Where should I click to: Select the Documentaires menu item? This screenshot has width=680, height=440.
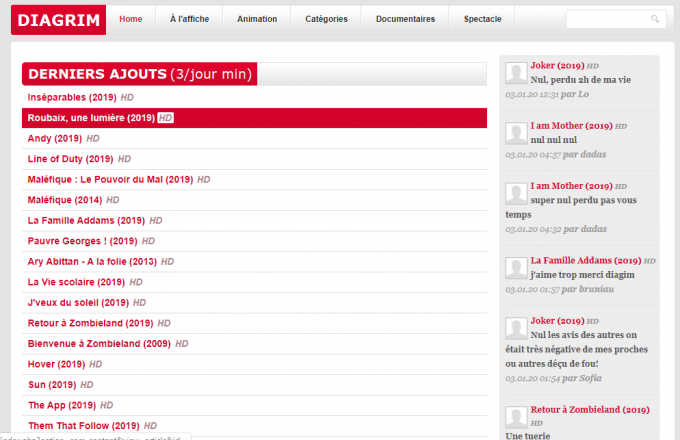405,19
